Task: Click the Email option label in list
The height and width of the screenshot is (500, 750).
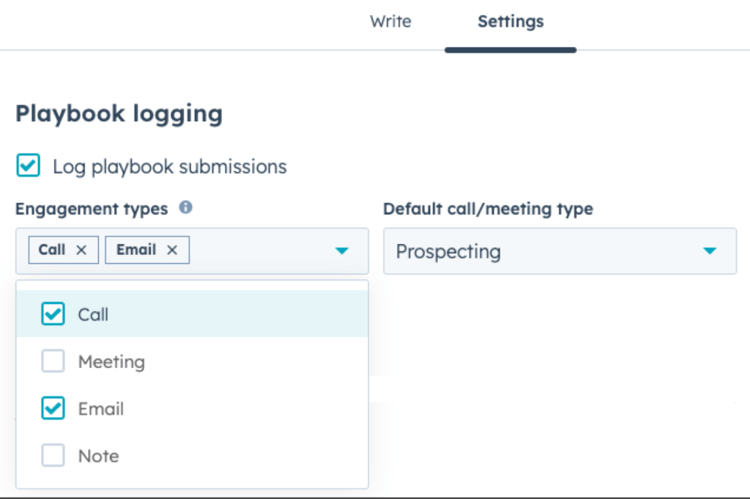Action: [x=101, y=409]
